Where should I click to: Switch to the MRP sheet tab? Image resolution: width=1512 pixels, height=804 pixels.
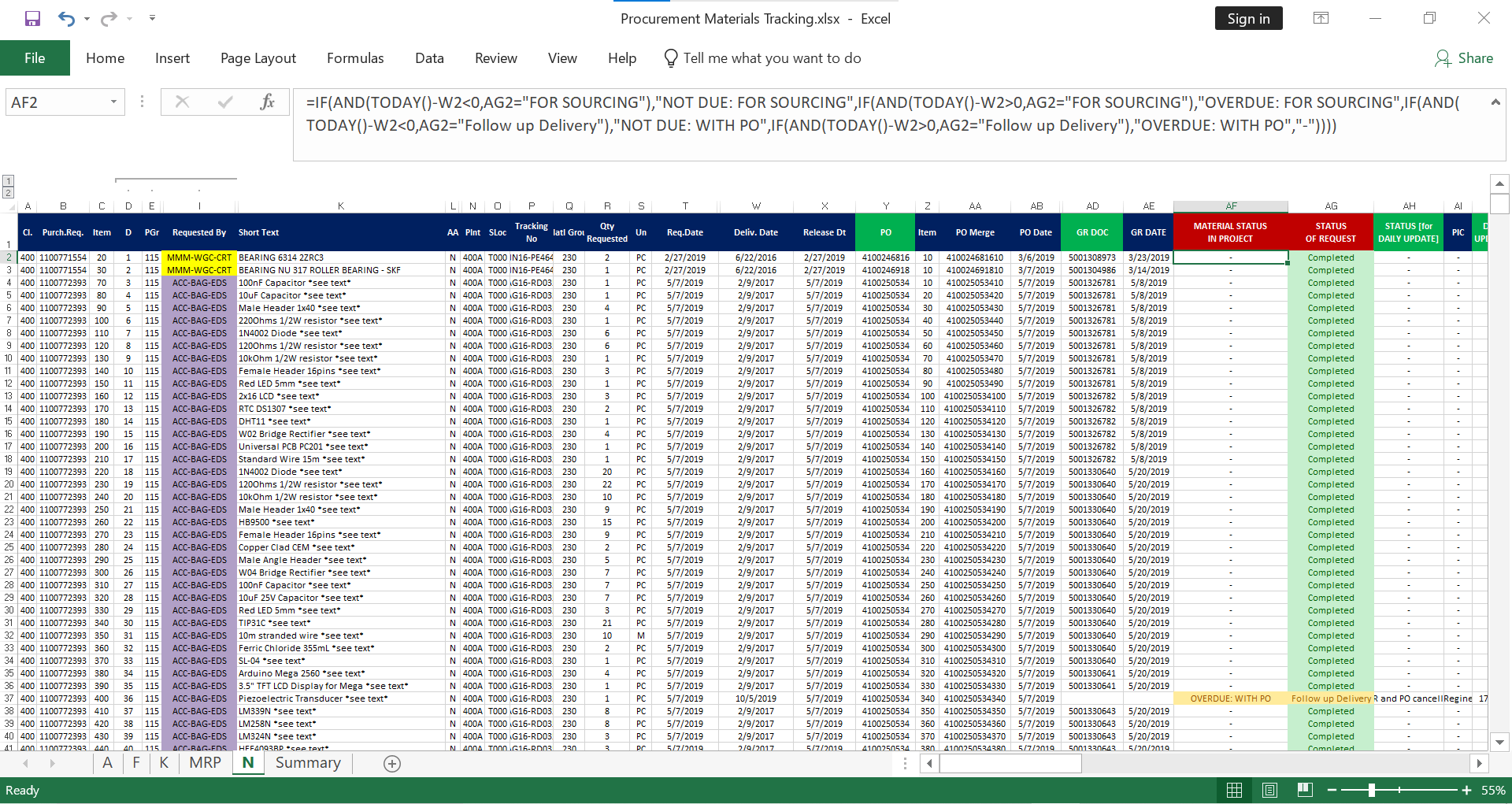pos(206,763)
